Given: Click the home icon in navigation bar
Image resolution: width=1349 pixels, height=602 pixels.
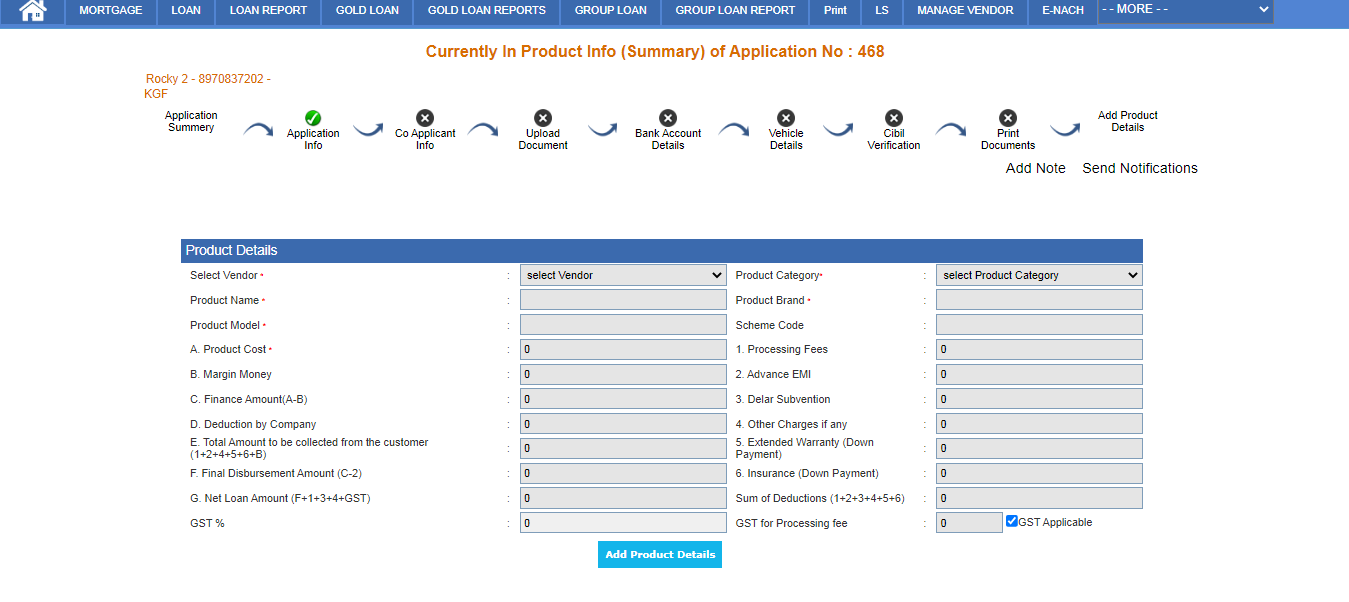Looking at the screenshot, I should pyautogui.click(x=33, y=11).
